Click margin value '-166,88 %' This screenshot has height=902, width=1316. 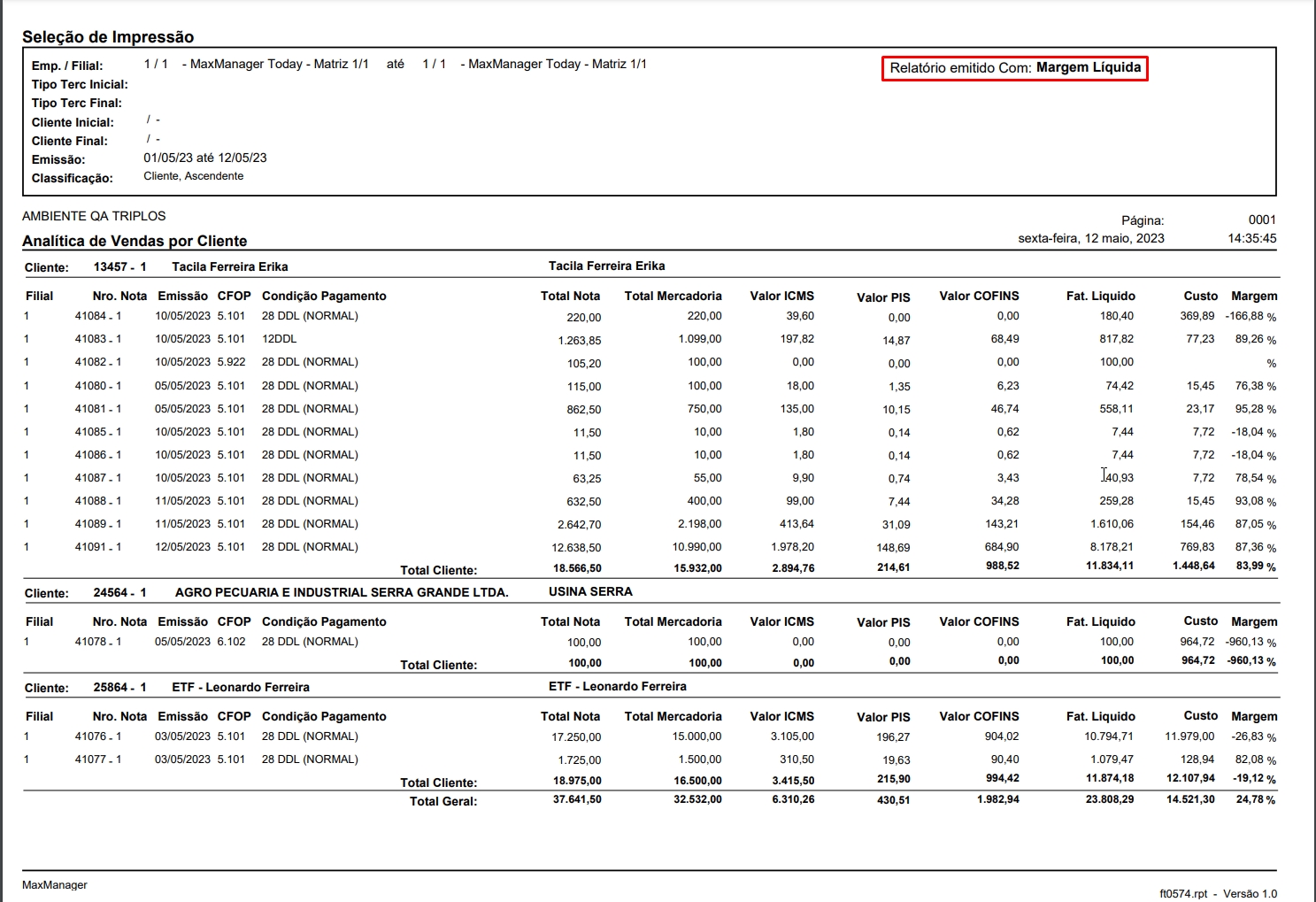(x=1251, y=316)
